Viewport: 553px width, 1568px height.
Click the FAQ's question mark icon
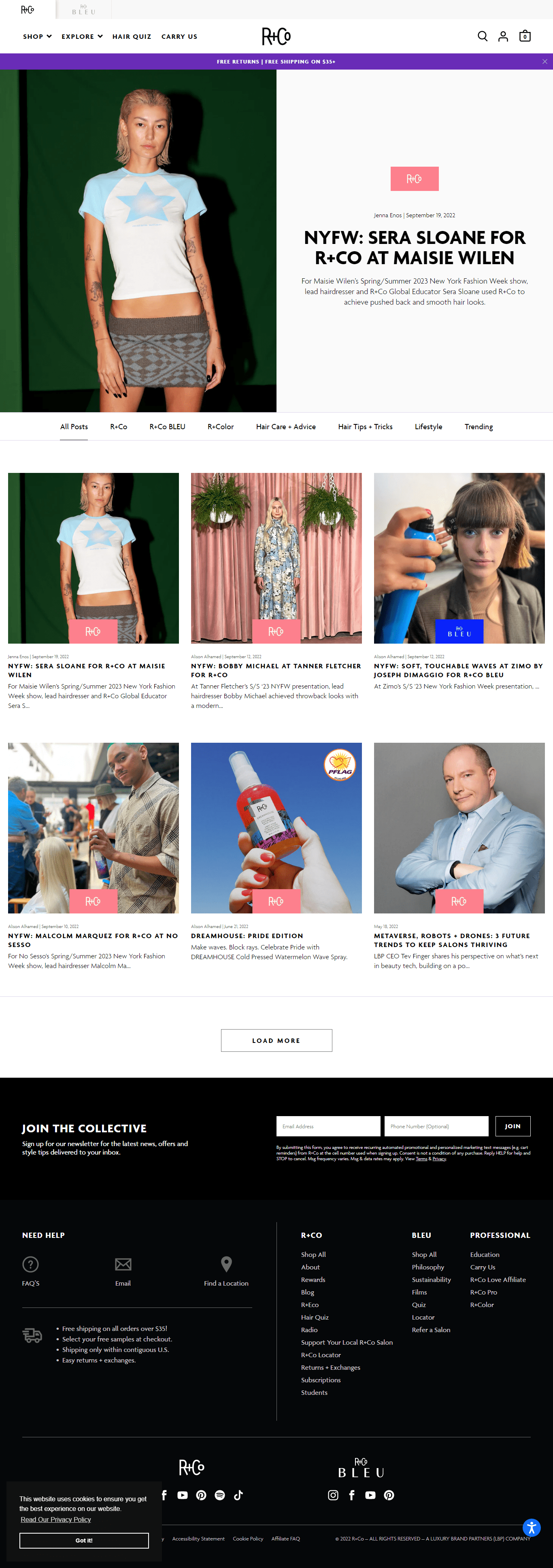coord(30,1264)
